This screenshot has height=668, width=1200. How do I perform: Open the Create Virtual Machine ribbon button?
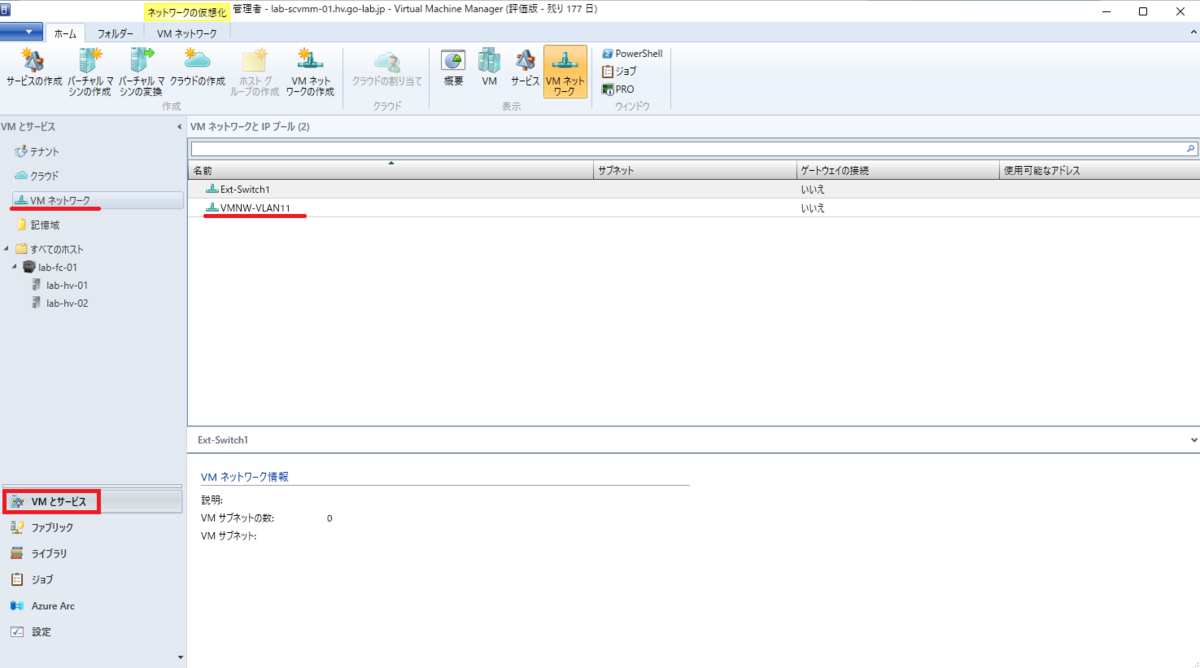pyautogui.click(x=89, y=72)
